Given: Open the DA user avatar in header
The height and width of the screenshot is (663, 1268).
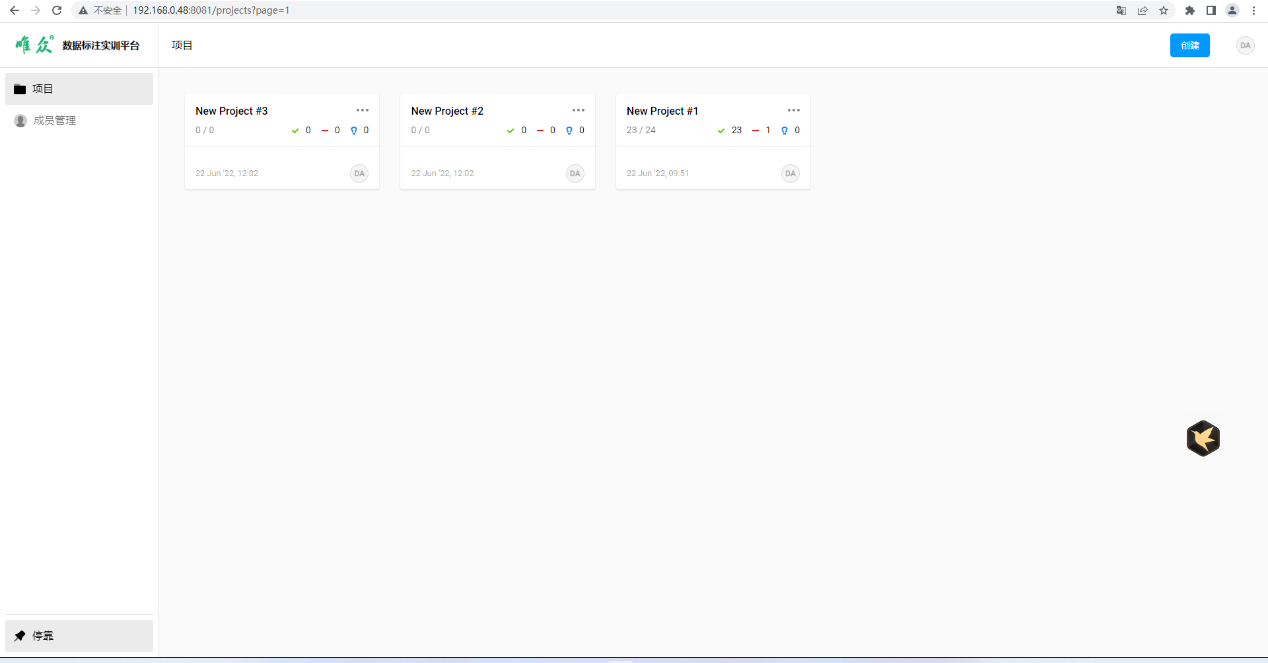Looking at the screenshot, I should [x=1245, y=45].
